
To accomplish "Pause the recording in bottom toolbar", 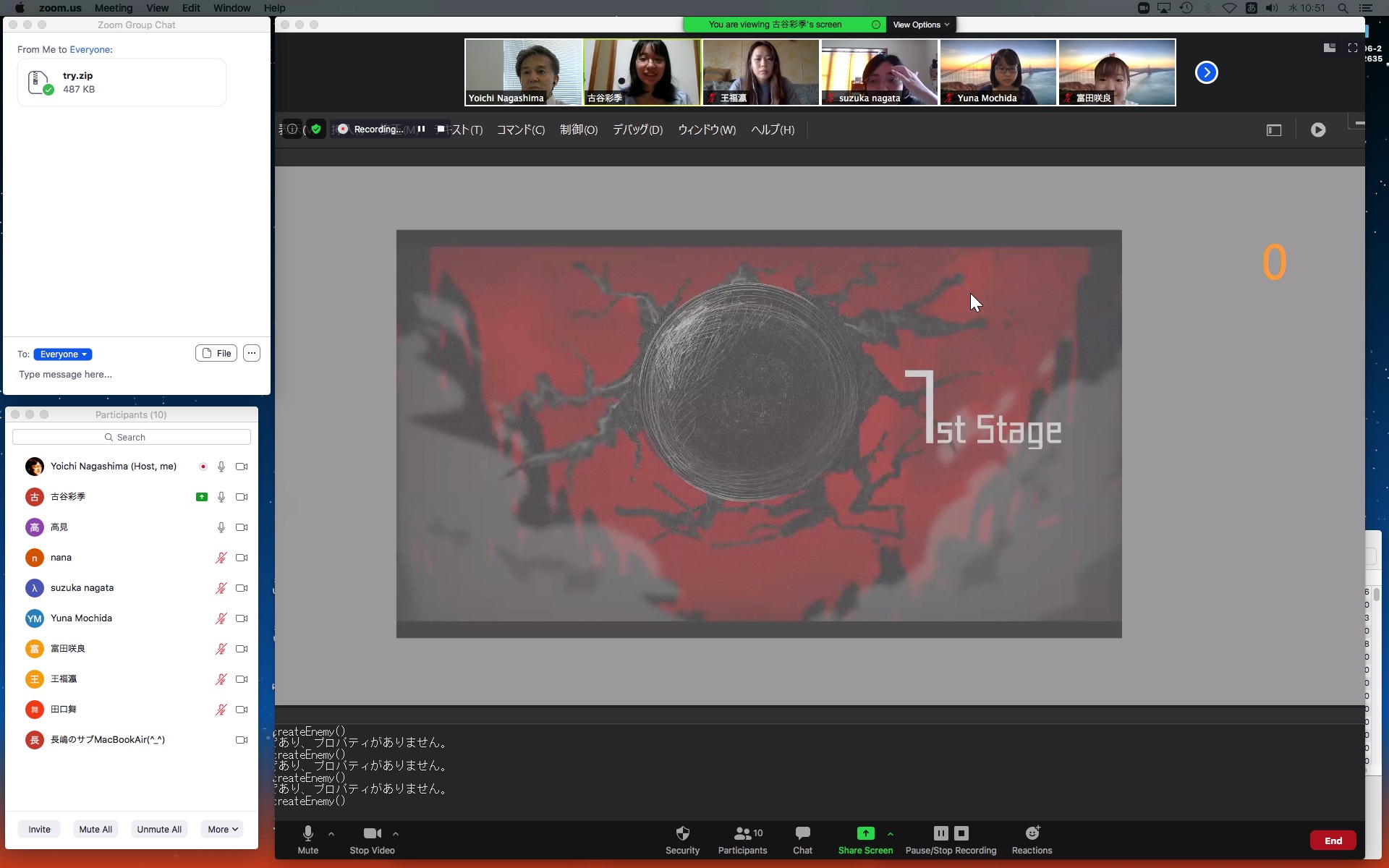I will [x=940, y=833].
